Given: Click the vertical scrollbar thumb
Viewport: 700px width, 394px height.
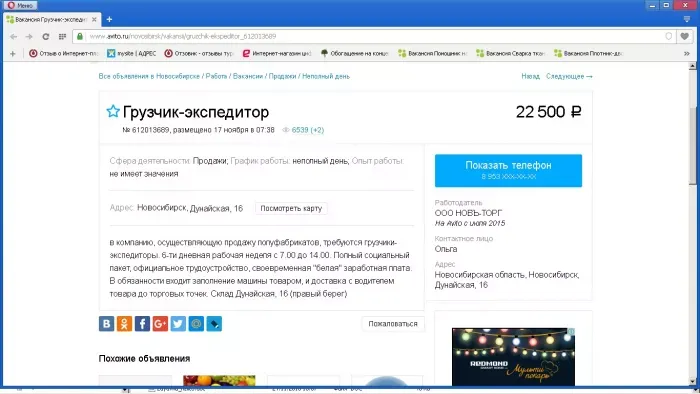Looking at the screenshot, I should [x=692, y=145].
